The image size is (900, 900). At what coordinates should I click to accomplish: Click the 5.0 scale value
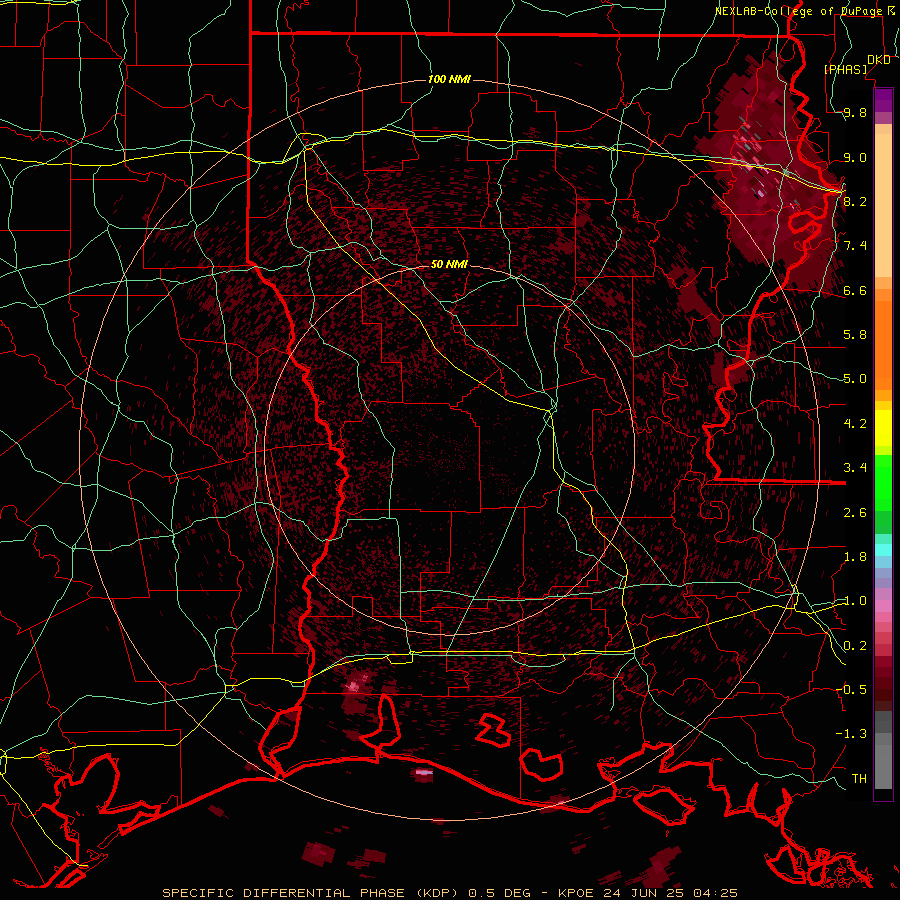[x=855, y=379]
